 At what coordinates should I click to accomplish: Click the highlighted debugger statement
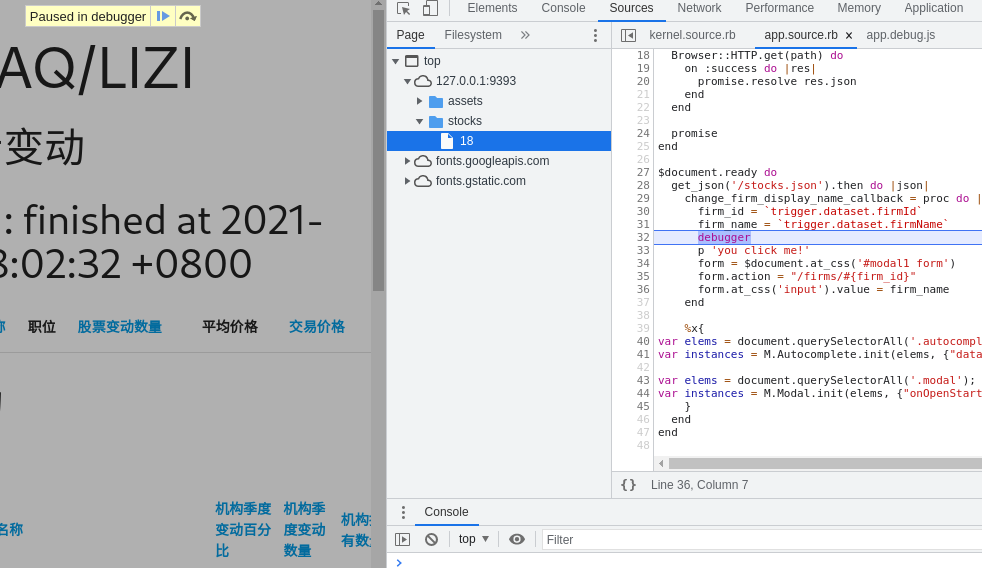tap(724, 237)
